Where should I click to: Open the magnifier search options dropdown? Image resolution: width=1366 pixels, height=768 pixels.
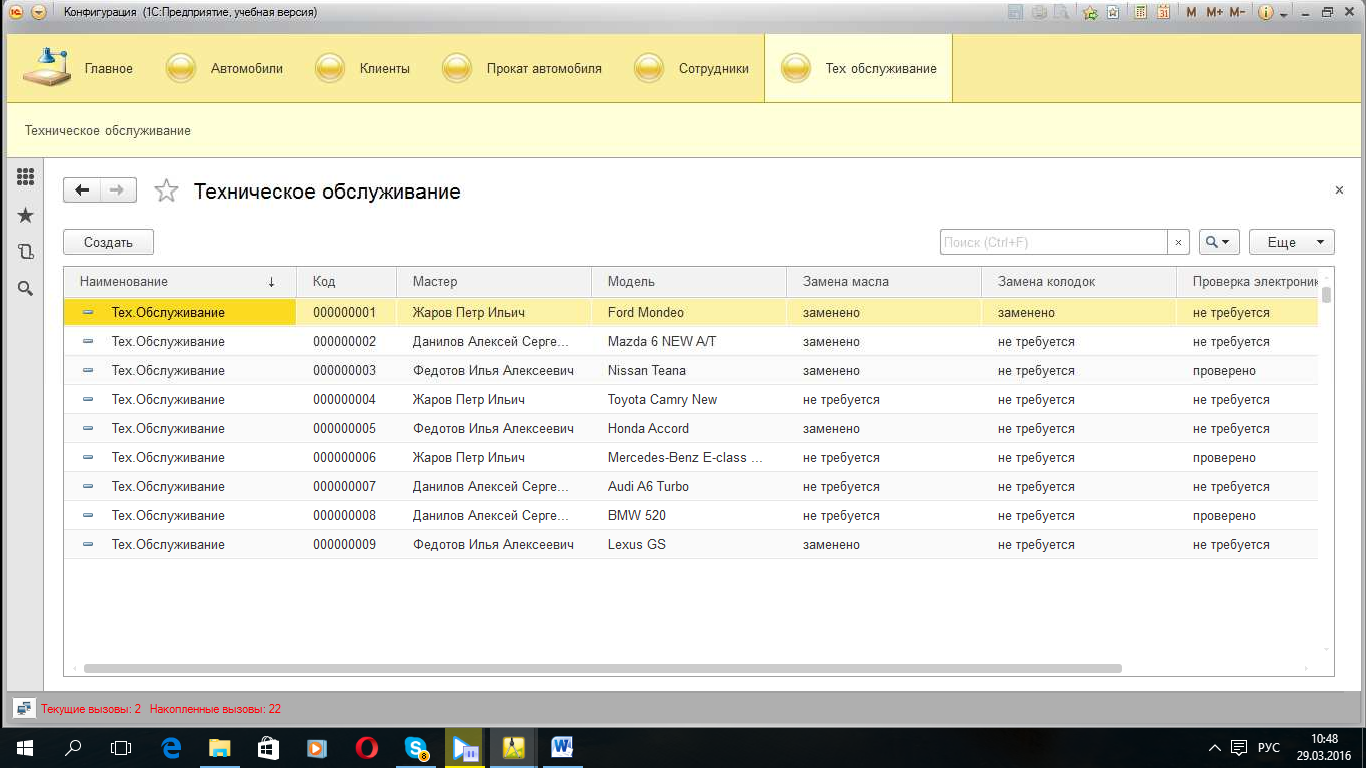tap(1219, 242)
